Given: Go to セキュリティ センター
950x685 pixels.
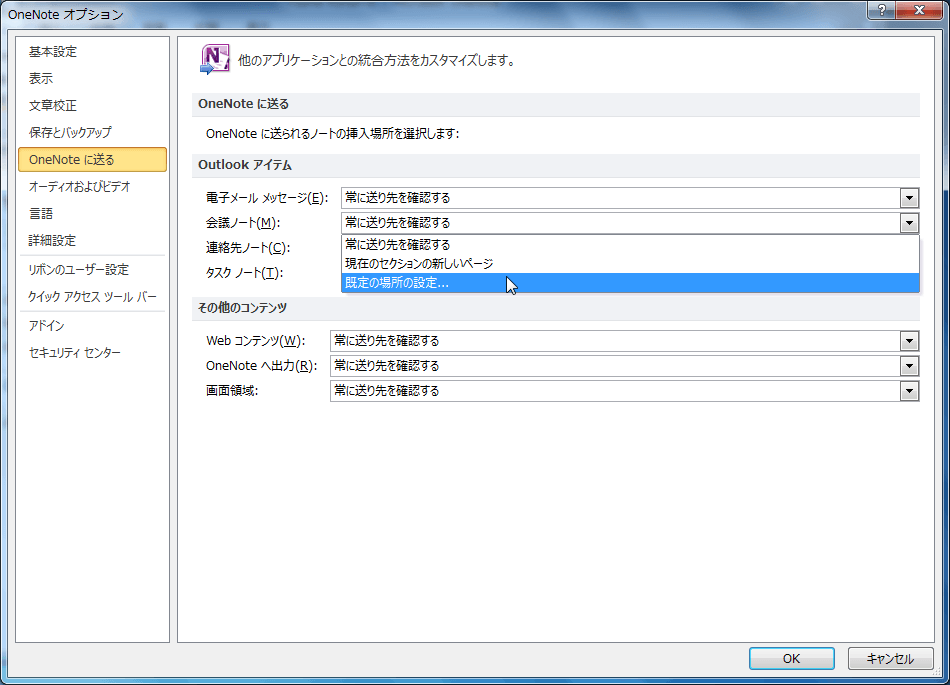Looking at the screenshot, I should pyautogui.click(x=75, y=352).
